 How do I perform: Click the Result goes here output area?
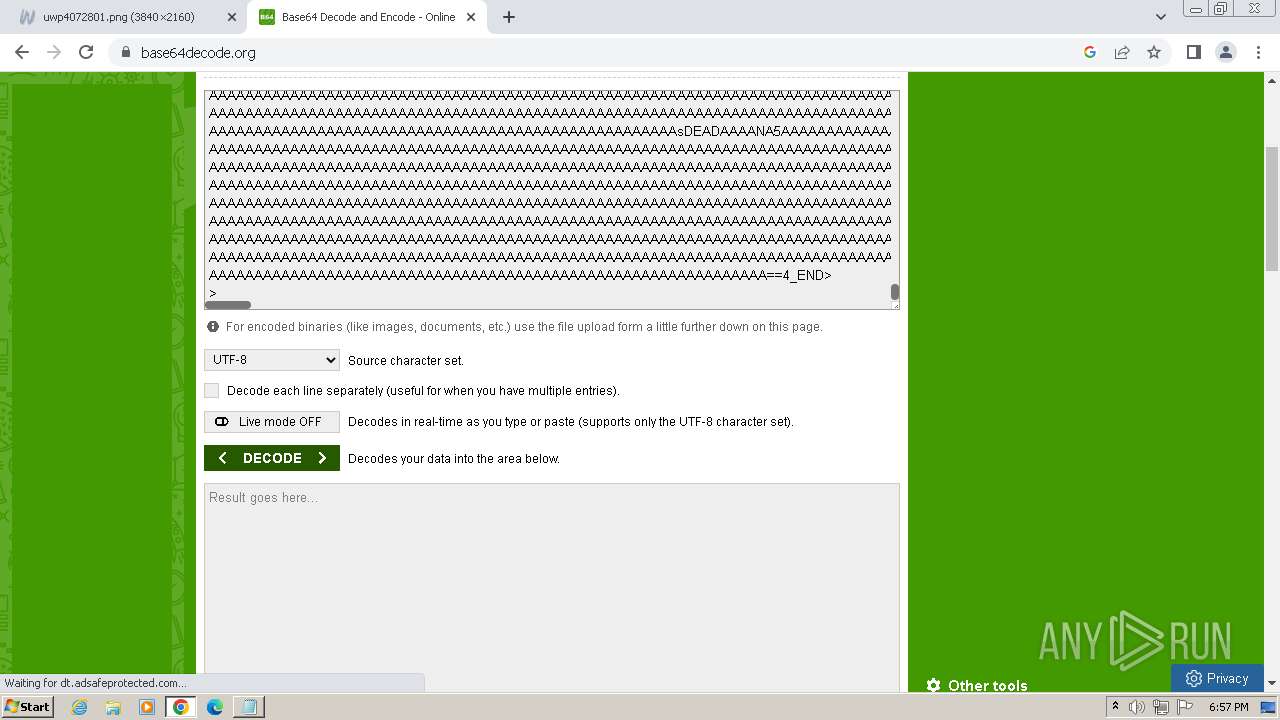[552, 588]
